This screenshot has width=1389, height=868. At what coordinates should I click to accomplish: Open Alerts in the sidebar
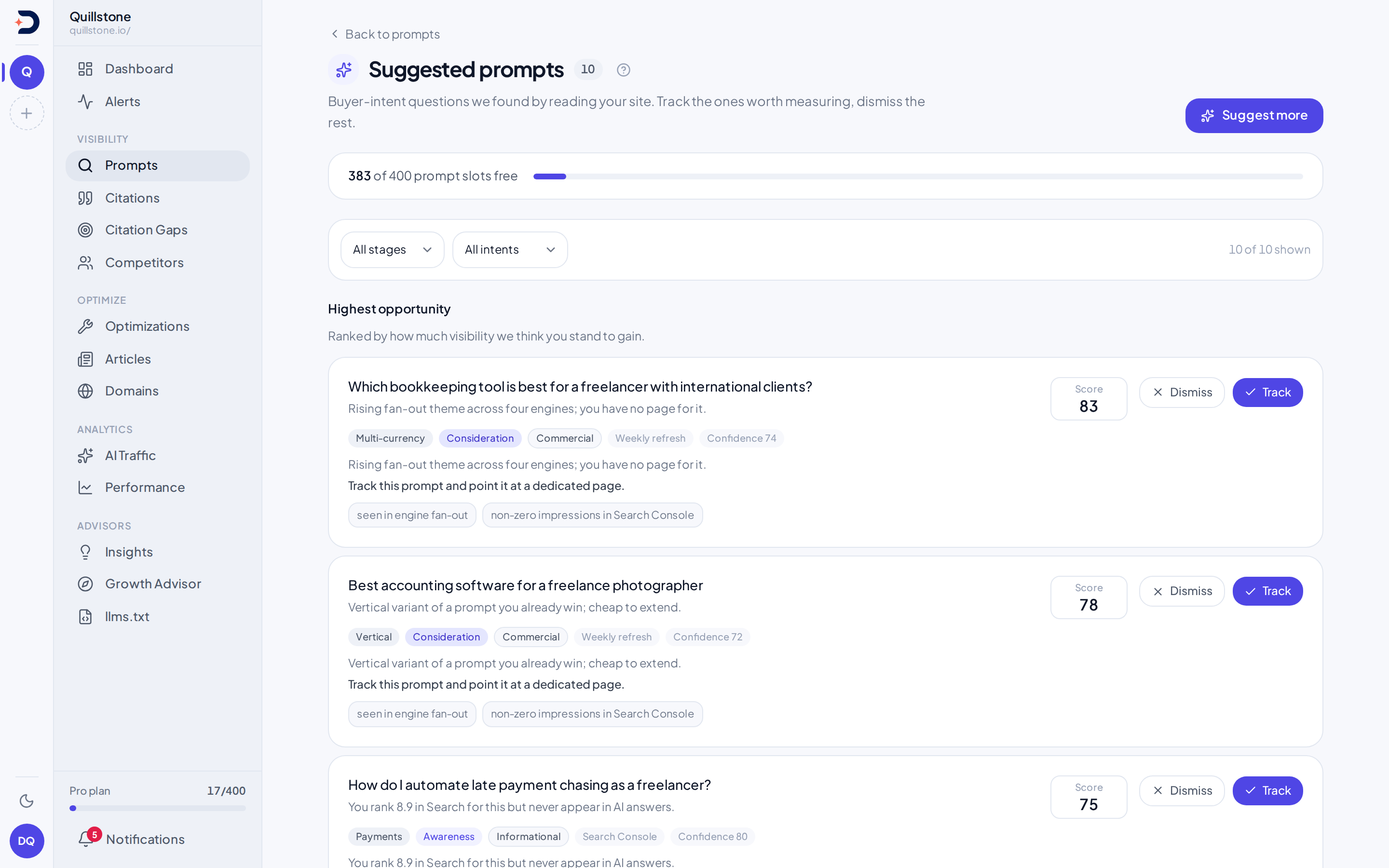point(158,102)
